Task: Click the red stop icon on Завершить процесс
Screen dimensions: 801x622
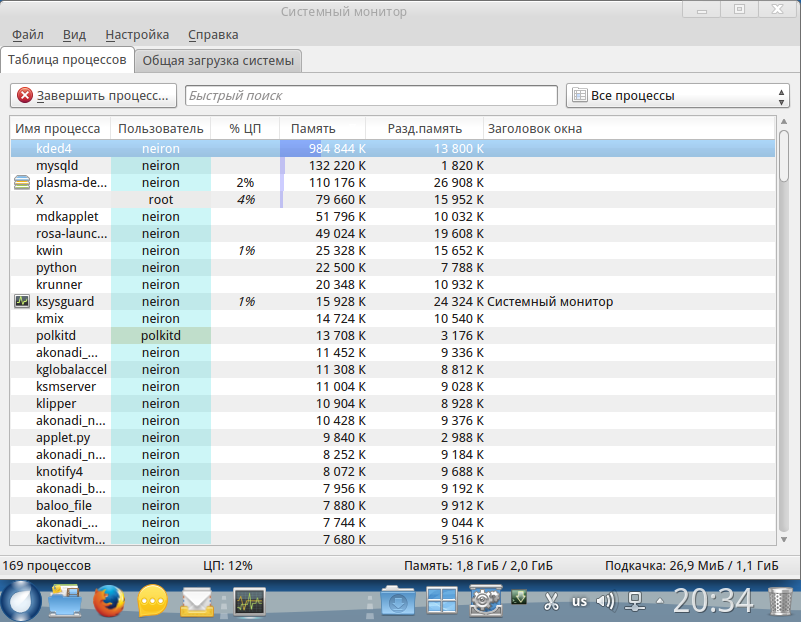Action: click(25, 95)
